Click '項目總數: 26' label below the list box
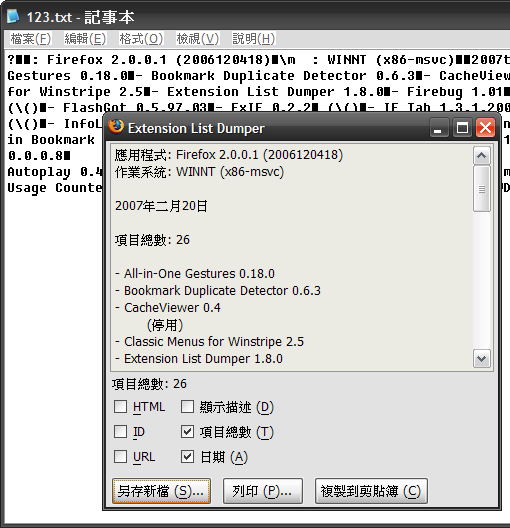The image size is (510, 528). (x=149, y=384)
